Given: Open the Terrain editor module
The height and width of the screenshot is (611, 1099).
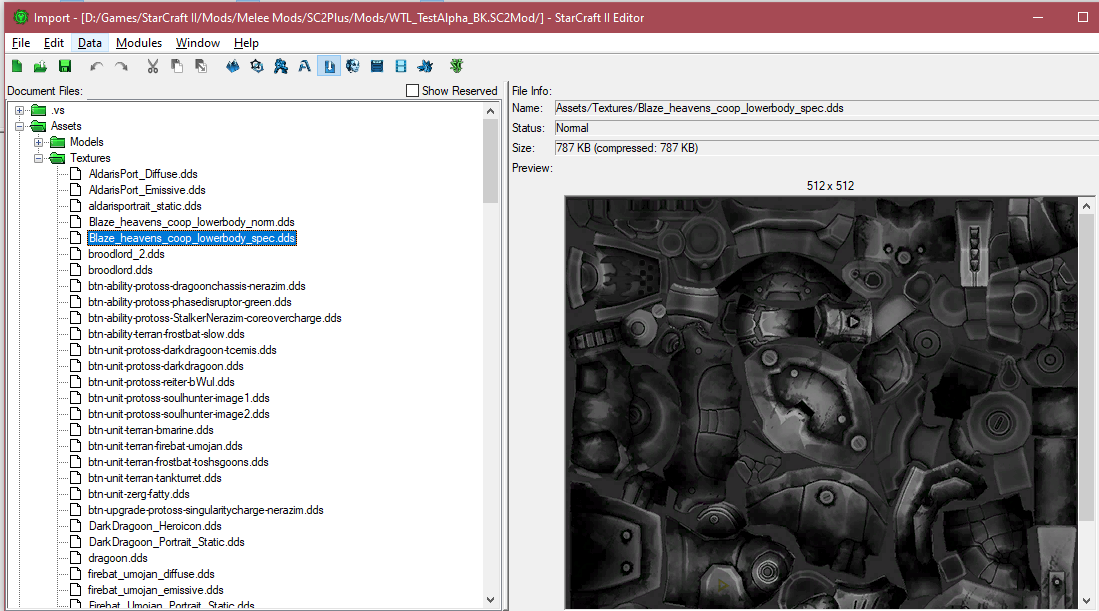Looking at the screenshot, I should click(x=233, y=67).
